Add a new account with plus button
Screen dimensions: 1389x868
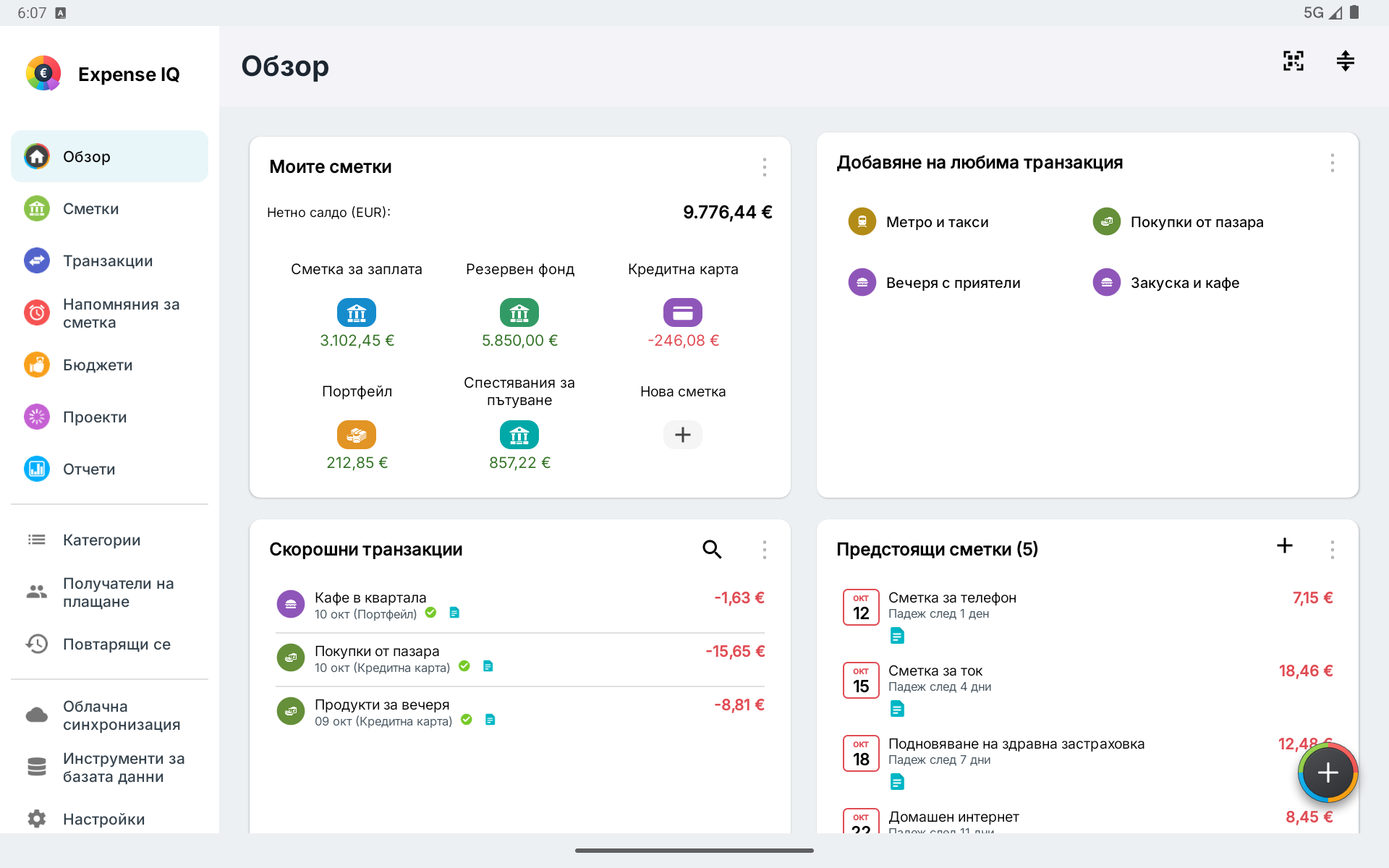pos(683,435)
